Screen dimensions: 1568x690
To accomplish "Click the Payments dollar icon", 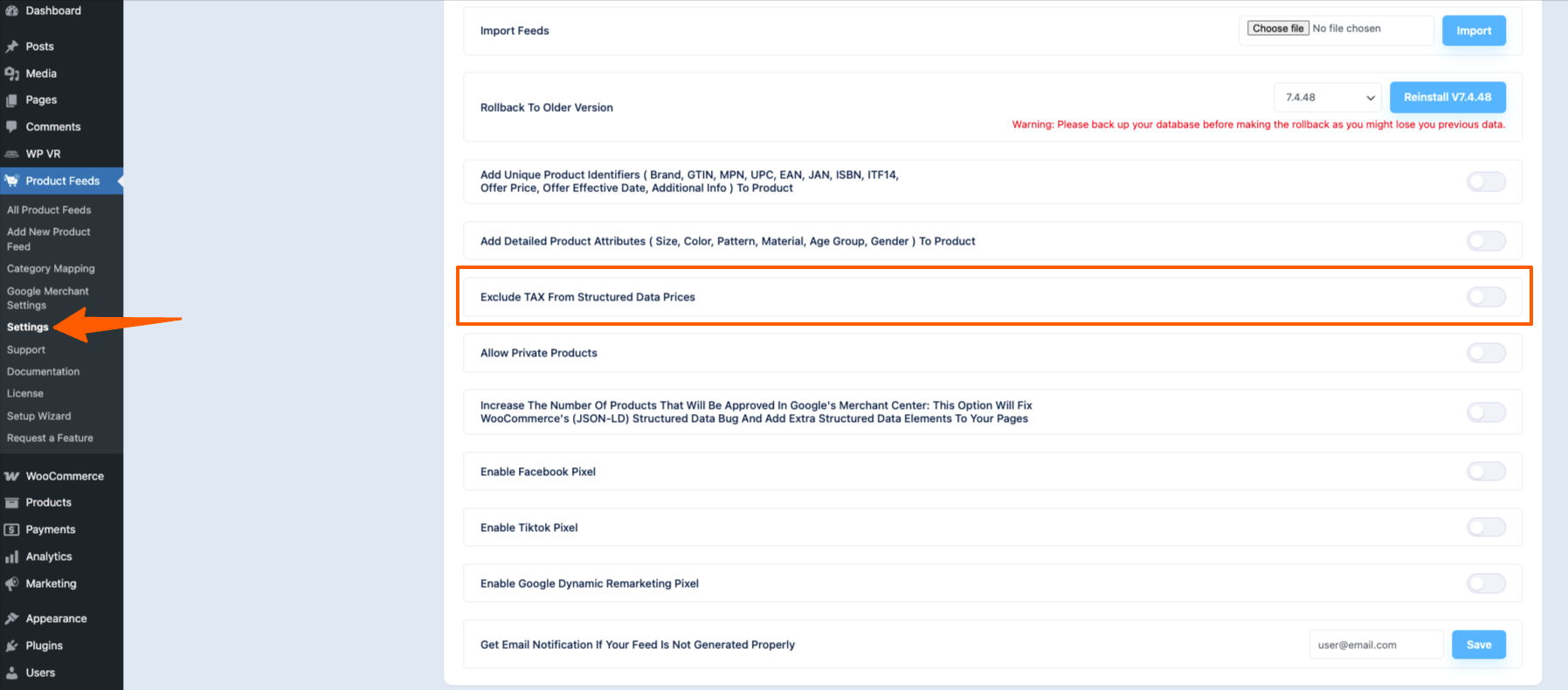I will [x=11, y=529].
